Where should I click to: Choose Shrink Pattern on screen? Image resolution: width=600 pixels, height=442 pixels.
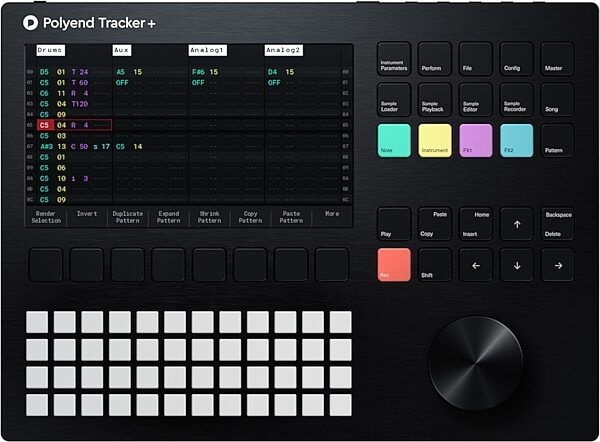(209, 217)
